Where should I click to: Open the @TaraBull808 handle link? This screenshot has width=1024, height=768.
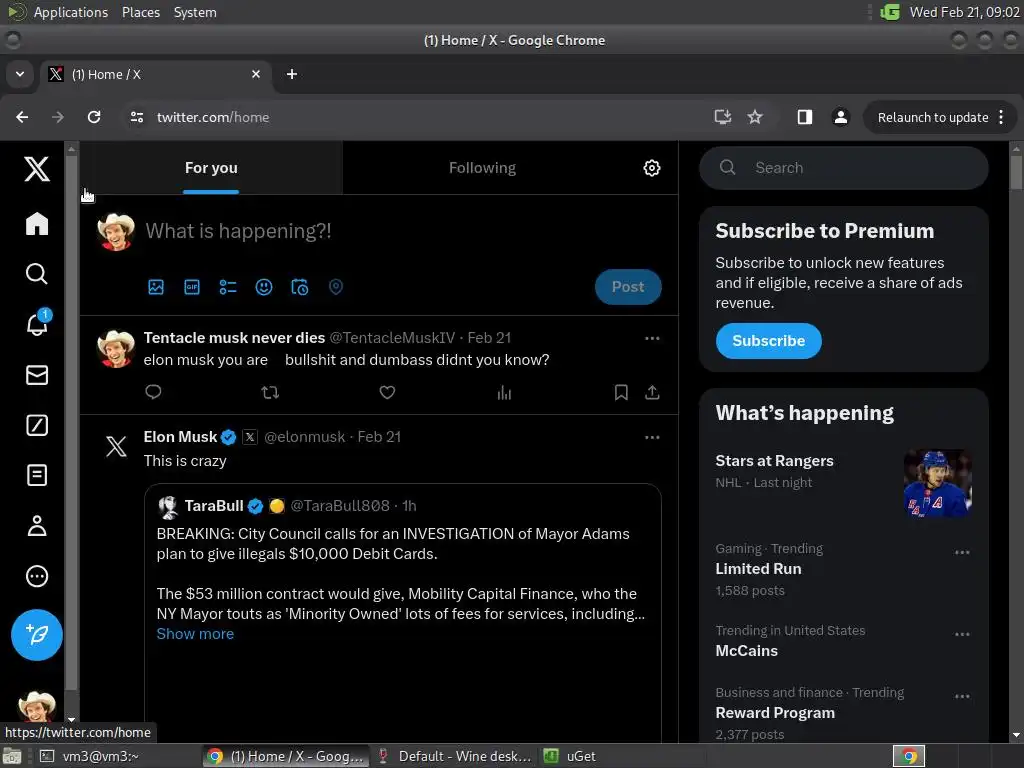pyautogui.click(x=340, y=505)
